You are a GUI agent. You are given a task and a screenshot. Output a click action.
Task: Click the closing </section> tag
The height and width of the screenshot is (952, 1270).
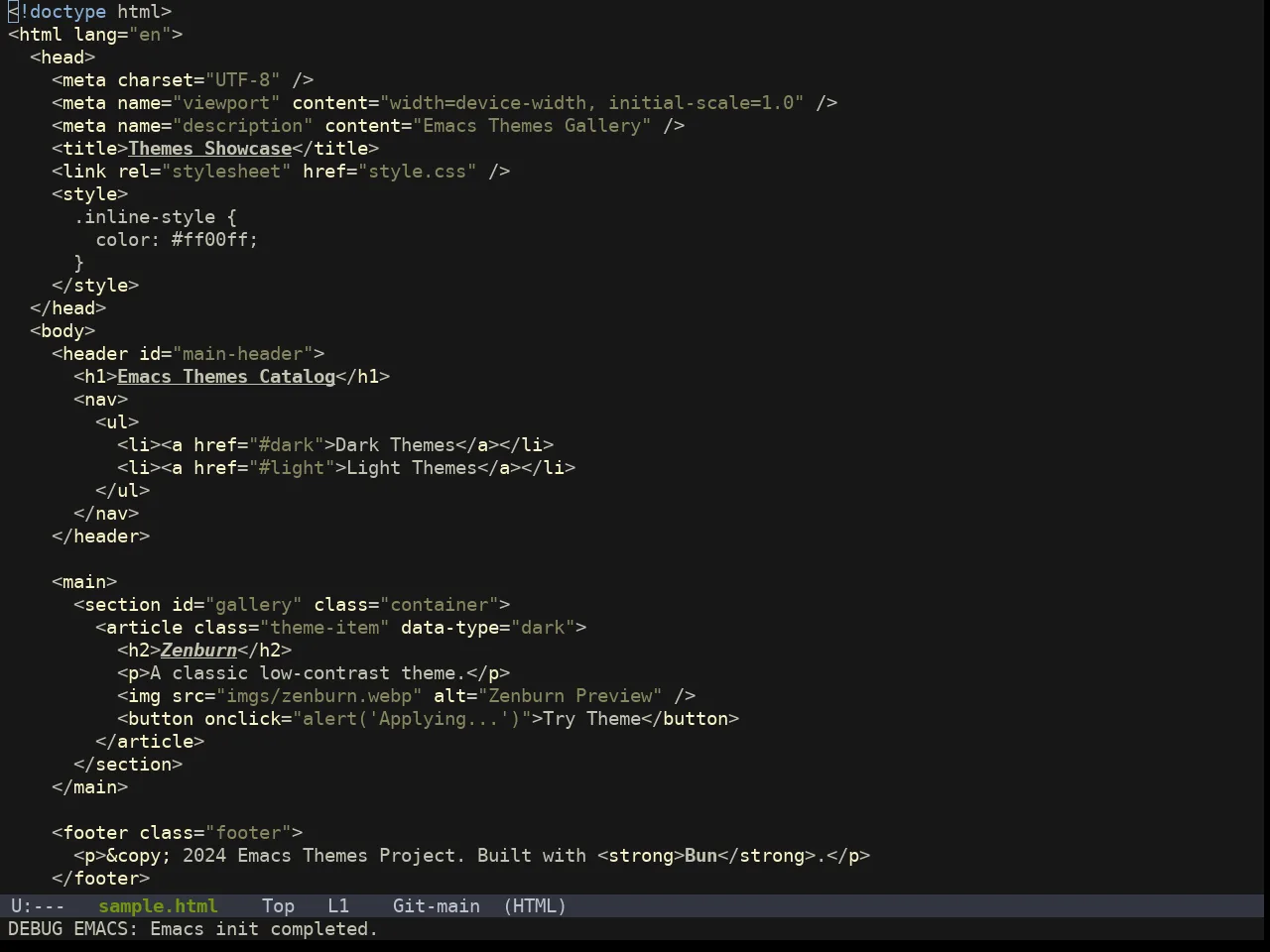[x=128, y=765]
